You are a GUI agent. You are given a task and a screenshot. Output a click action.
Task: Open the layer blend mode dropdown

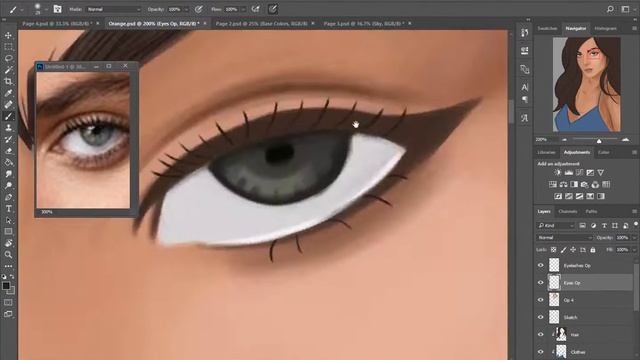click(564, 238)
